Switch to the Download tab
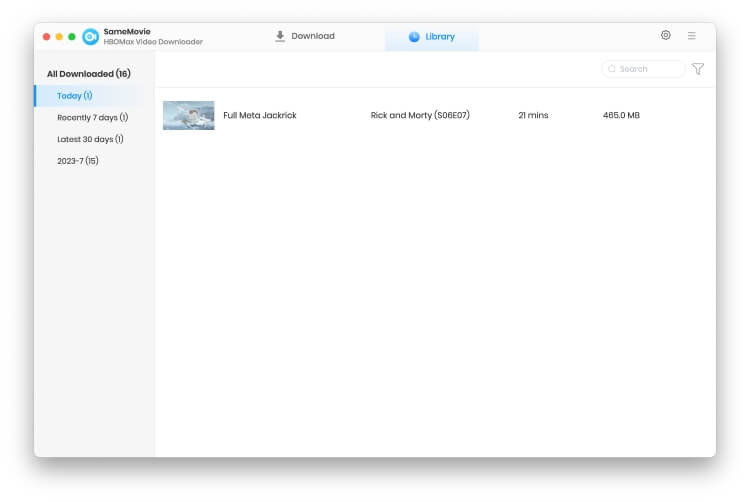The image size is (750, 502). [305, 36]
